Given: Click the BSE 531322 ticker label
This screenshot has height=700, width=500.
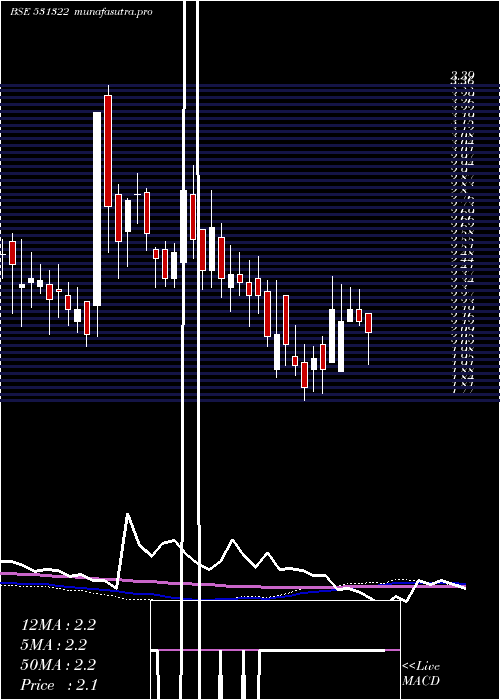Looking at the screenshot, I should [x=39, y=12].
